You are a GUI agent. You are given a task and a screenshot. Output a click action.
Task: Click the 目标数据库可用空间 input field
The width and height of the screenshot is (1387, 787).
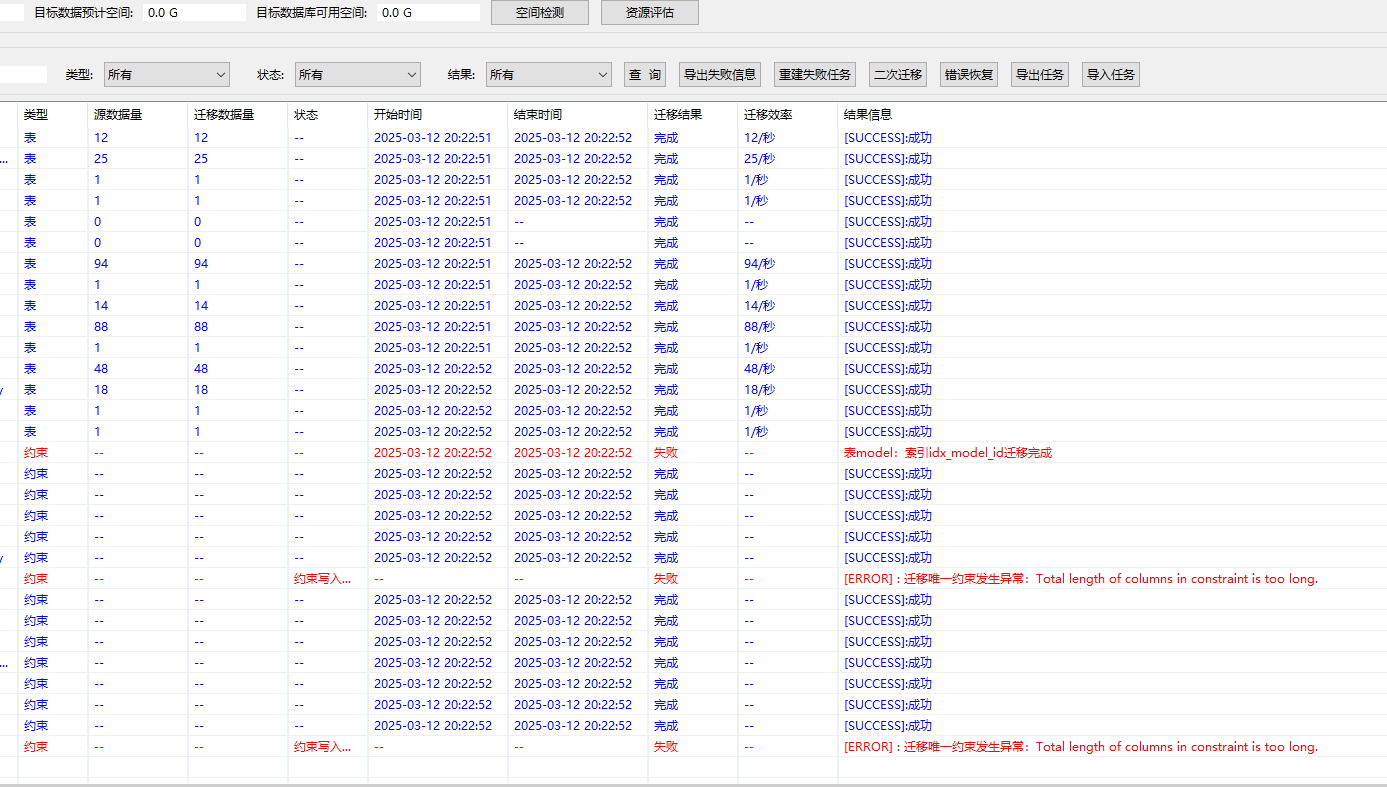point(428,12)
